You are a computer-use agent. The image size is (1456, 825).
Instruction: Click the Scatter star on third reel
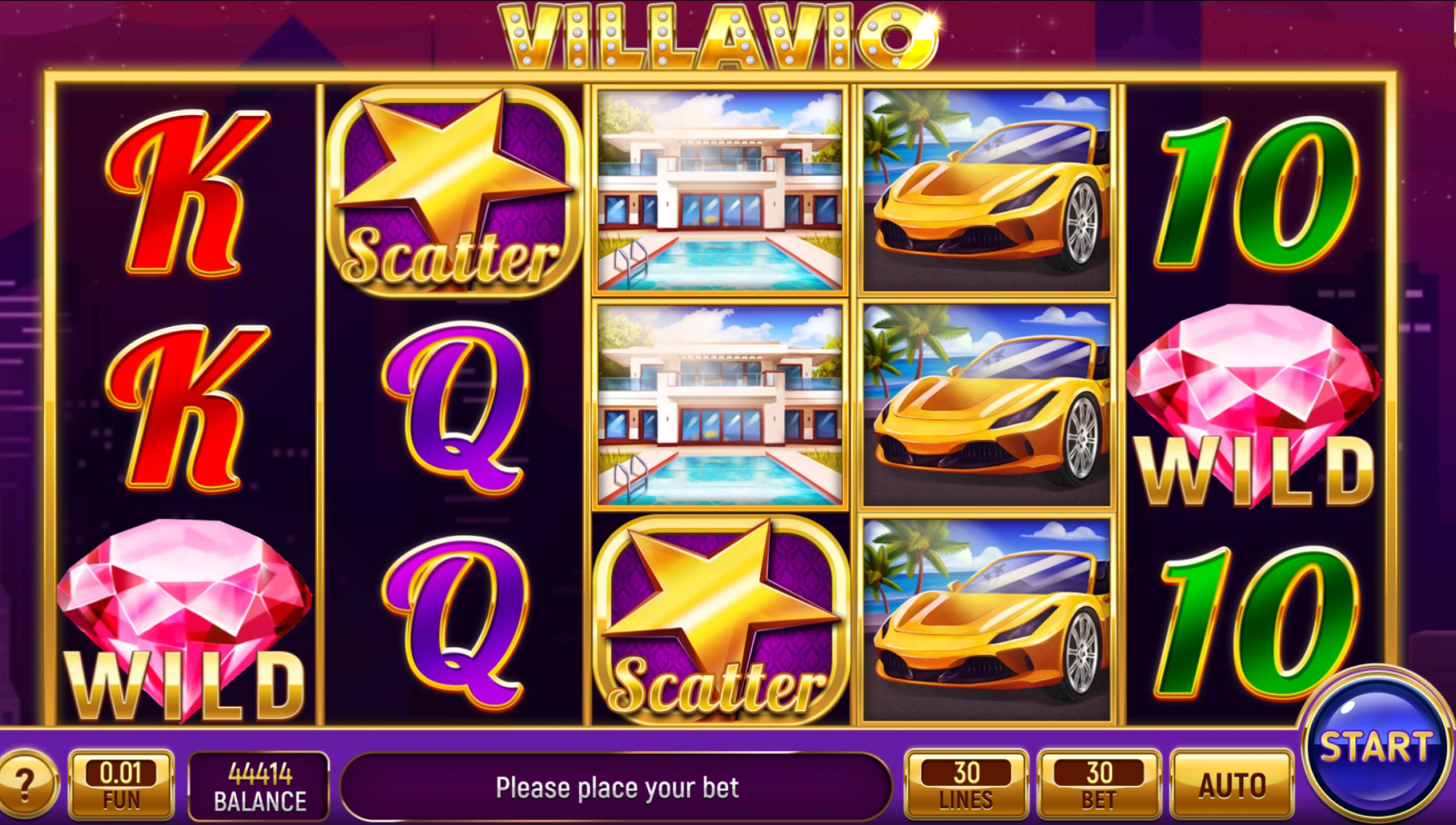[720, 620]
